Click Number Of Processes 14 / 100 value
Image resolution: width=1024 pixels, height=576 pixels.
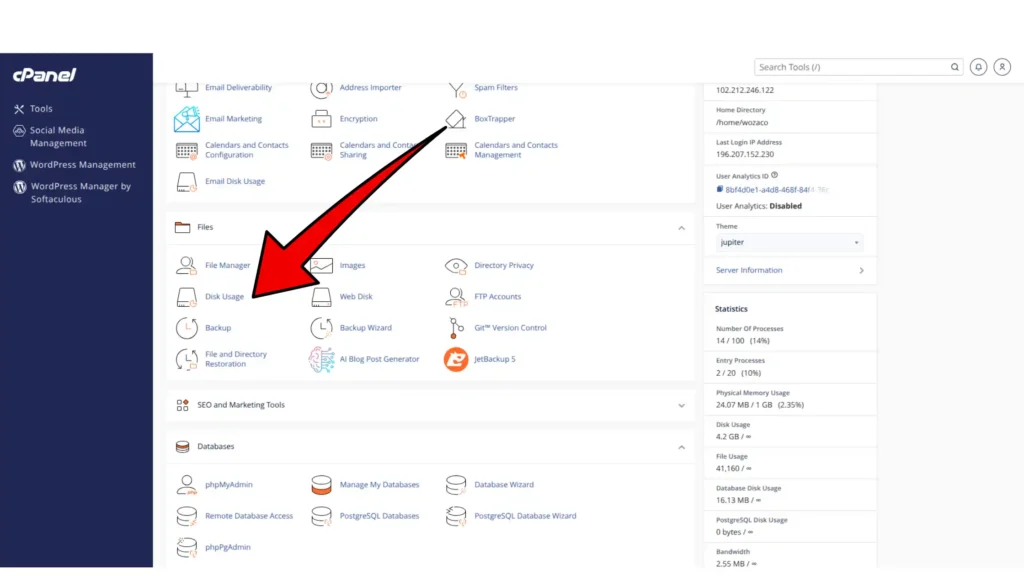743,340
